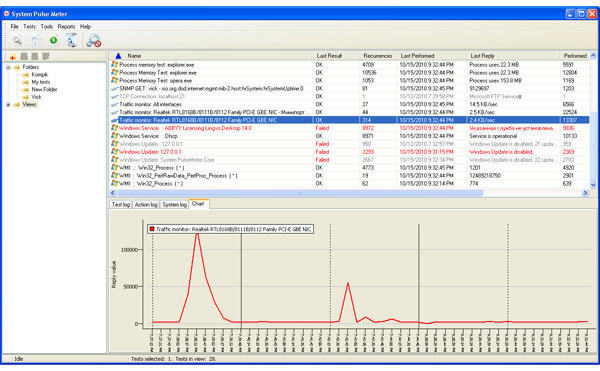Click the icon of WMI Win32_PerfRawData test
Viewport: 600px width, 371px height.
[x=114, y=176]
